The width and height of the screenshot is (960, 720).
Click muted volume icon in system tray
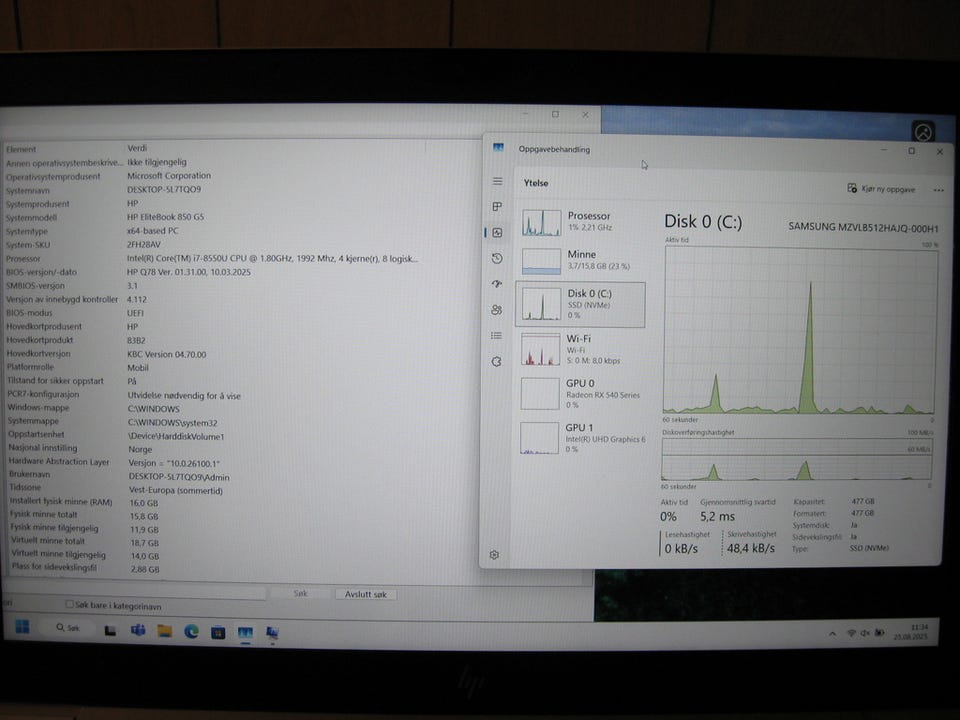865,633
